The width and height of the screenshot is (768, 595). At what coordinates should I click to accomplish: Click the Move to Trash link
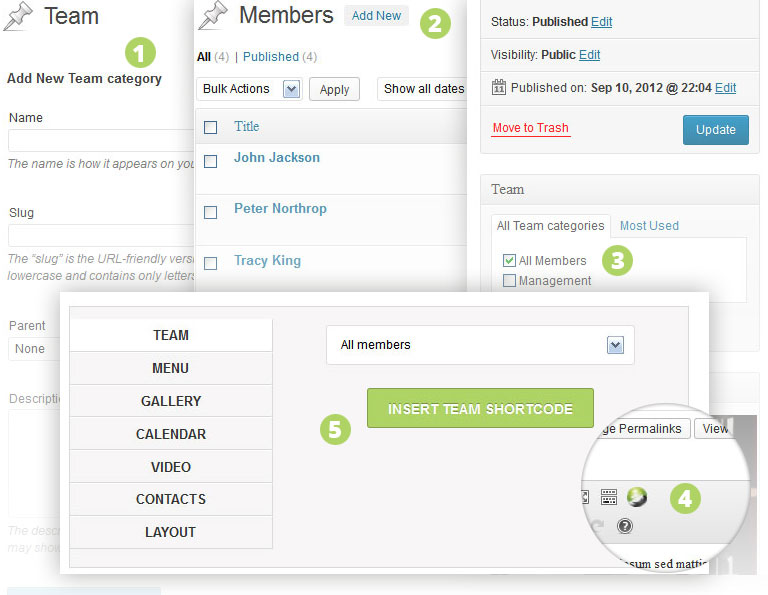(x=531, y=128)
